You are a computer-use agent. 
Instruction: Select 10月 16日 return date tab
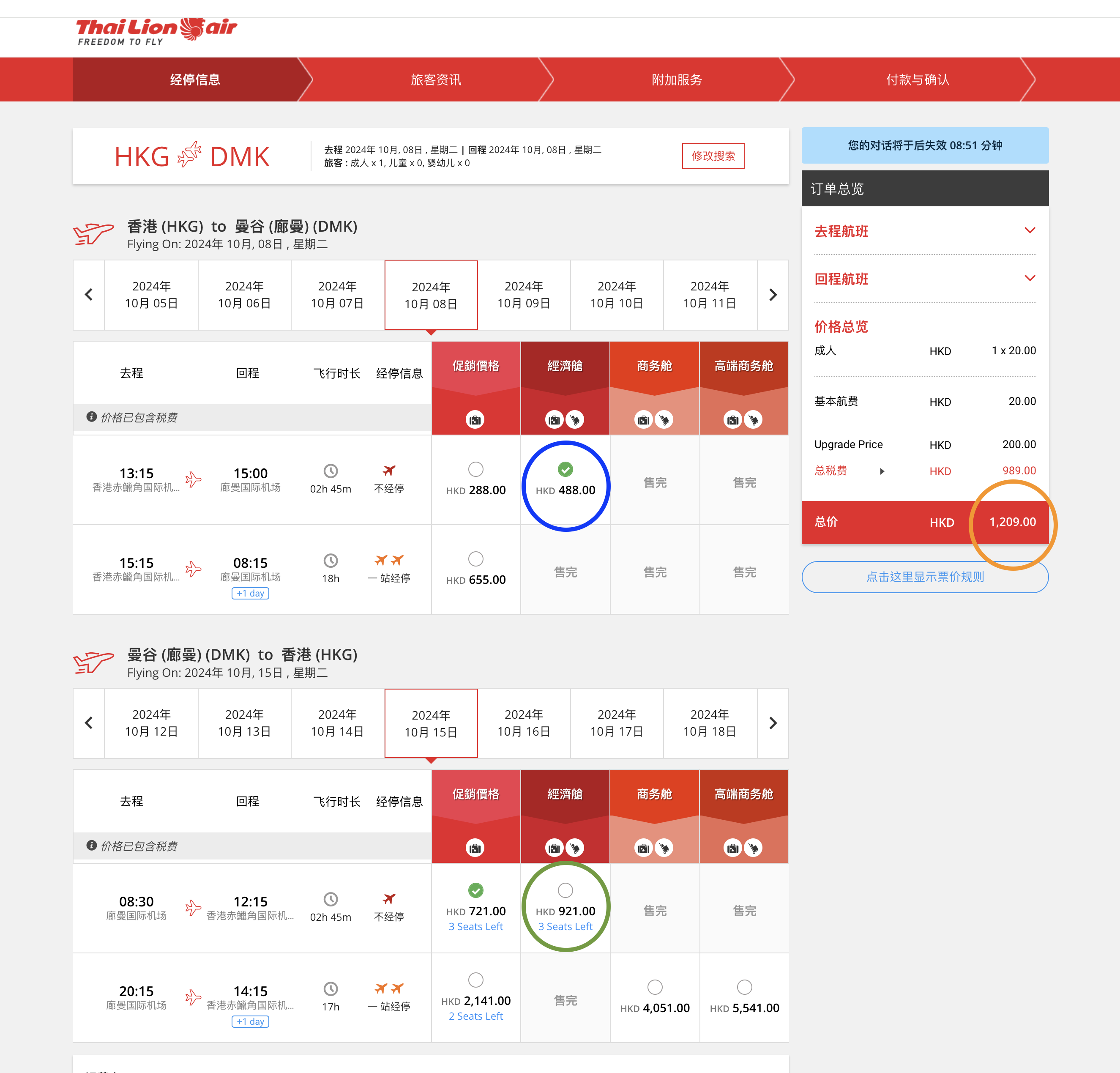tap(523, 723)
